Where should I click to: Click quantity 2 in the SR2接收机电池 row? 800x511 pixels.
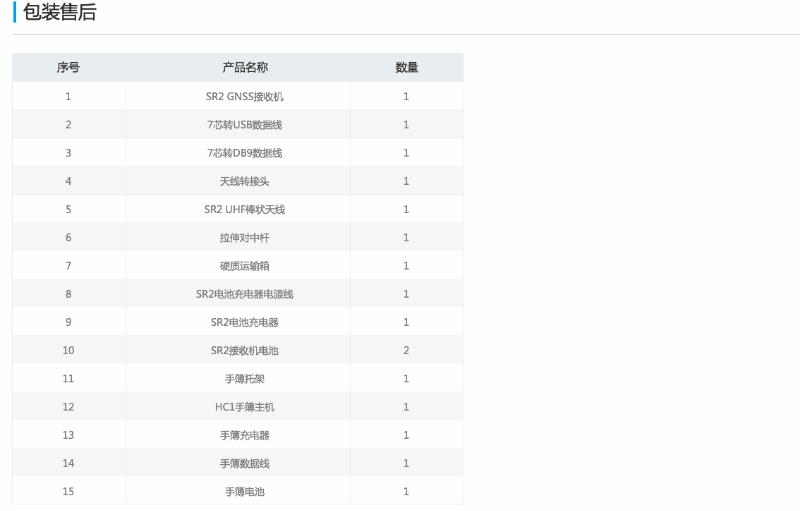pyautogui.click(x=406, y=350)
